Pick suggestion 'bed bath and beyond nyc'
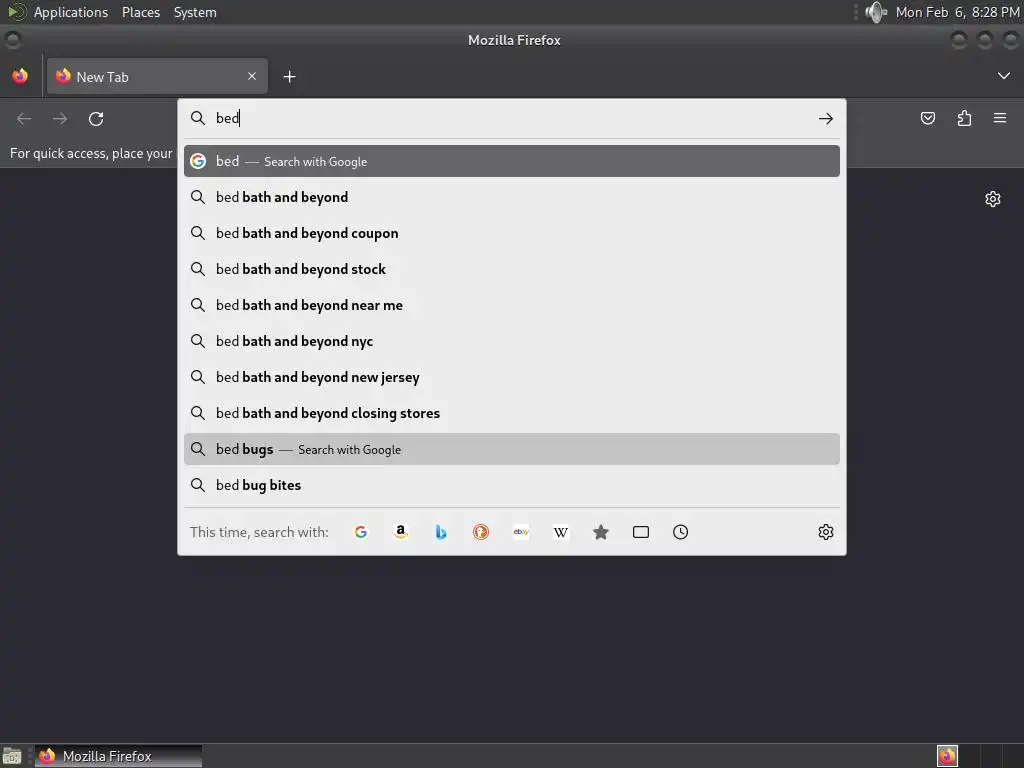This screenshot has width=1024, height=768. (x=512, y=341)
